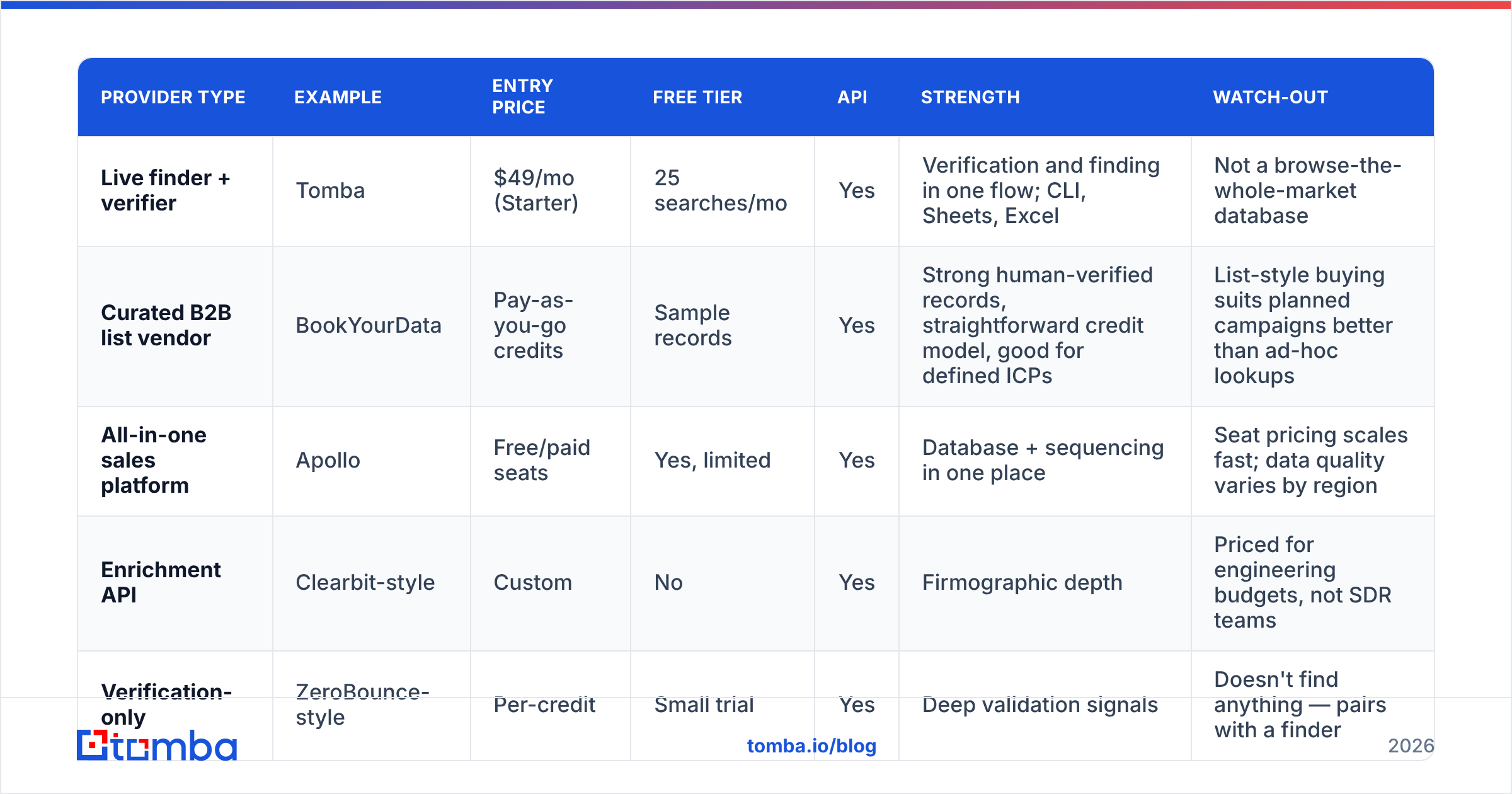Select 'Seat pricing scales fast' watch-out cell
This screenshot has width=1512, height=794.
[x=1313, y=461]
